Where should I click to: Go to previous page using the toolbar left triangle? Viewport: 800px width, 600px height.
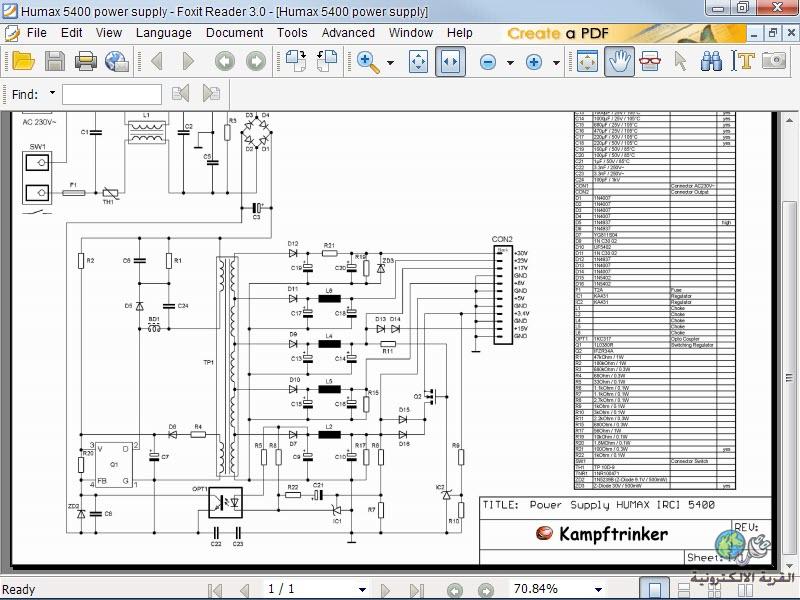click(x=157, y=61)
